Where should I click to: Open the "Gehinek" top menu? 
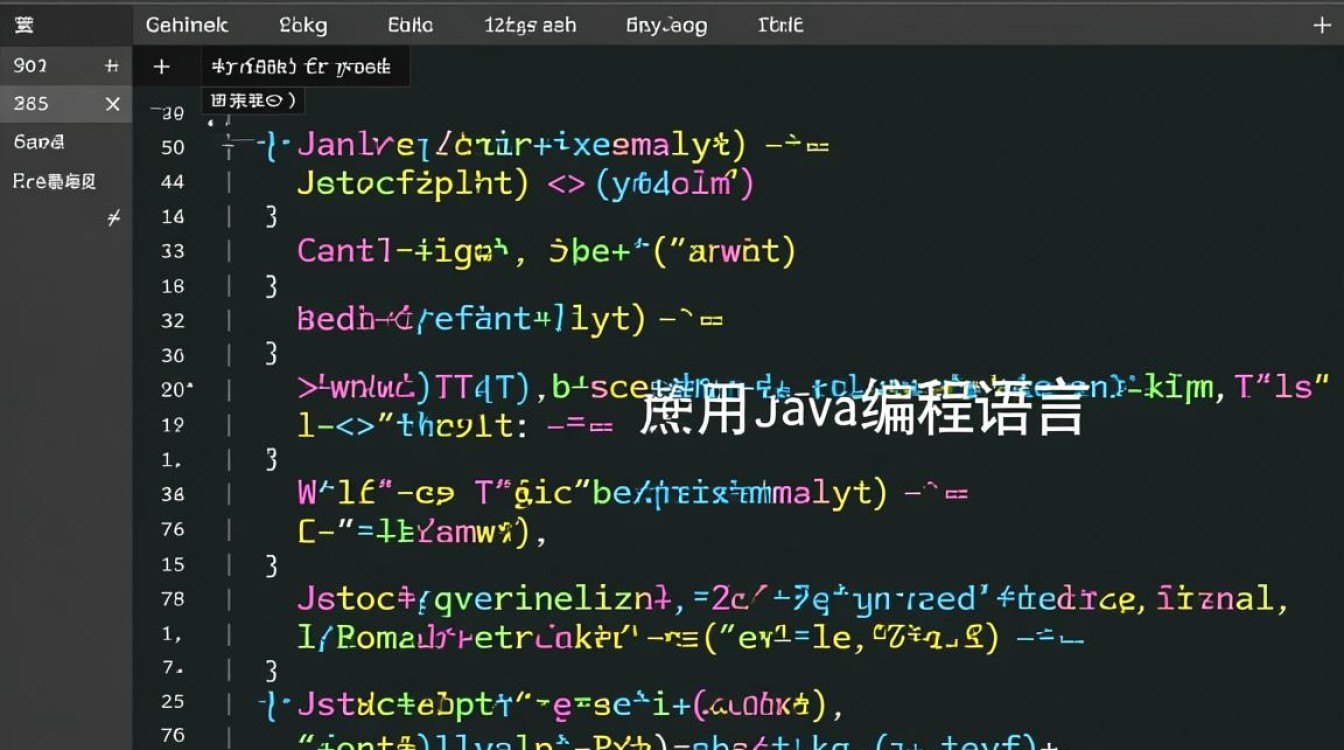(x=187, y=25)
